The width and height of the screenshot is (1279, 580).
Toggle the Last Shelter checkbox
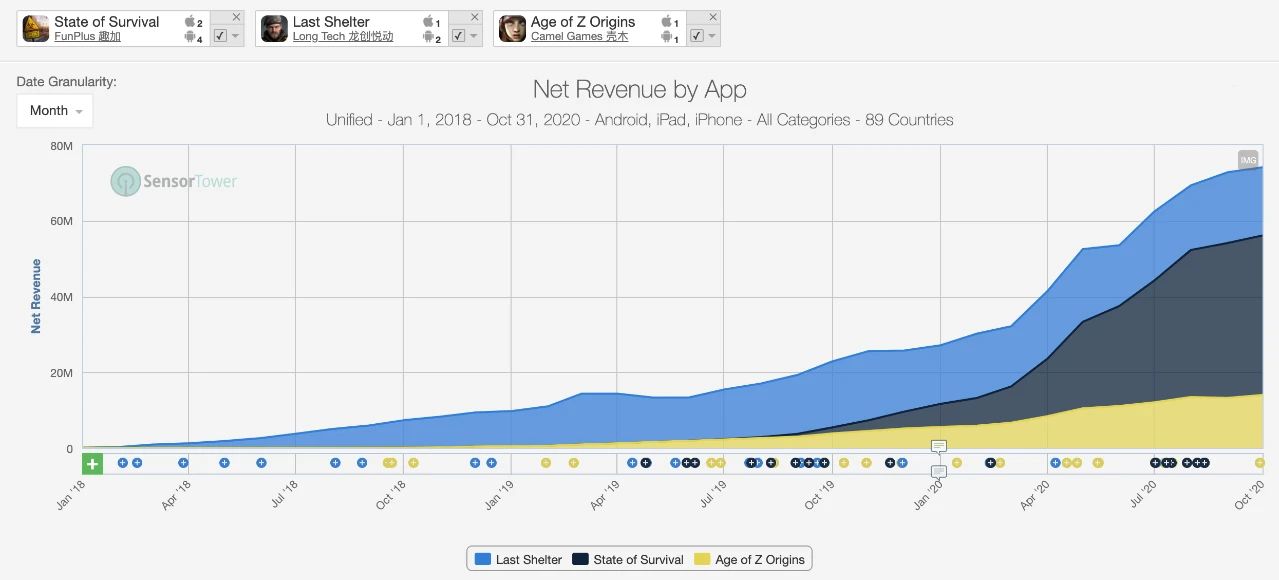[458, 36]
